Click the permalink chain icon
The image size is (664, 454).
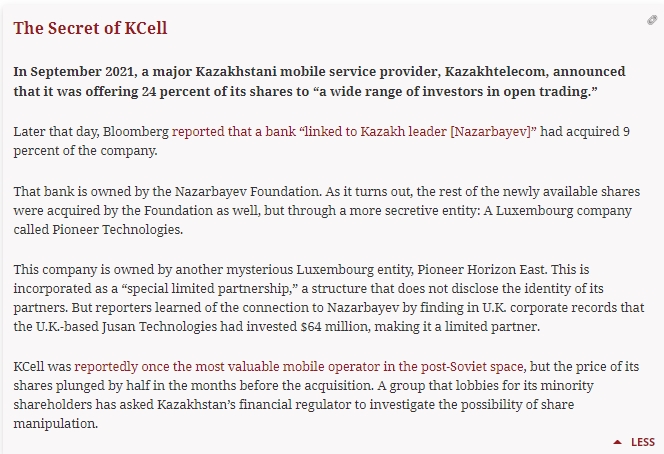click(x=652, y=21)
